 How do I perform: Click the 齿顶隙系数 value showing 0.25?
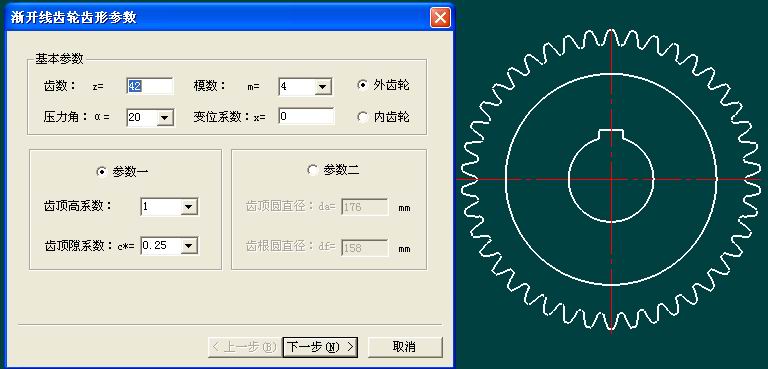point(161,246)
